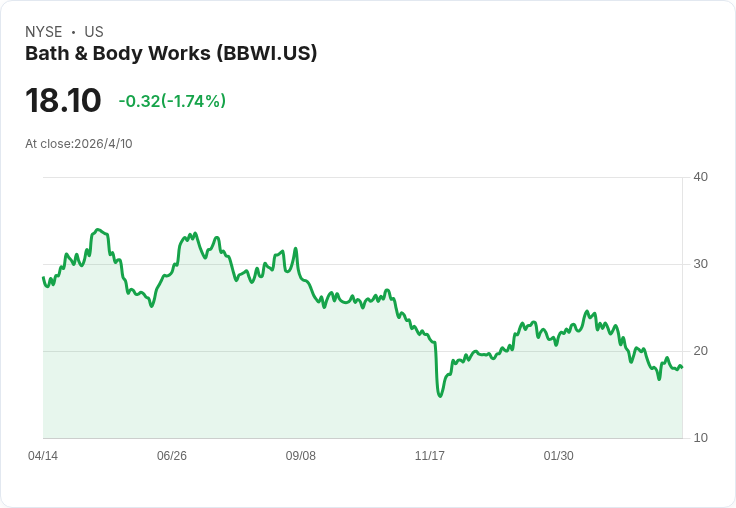
Task: Click the 20 y-axis price label
Action: tap(701, 351)
